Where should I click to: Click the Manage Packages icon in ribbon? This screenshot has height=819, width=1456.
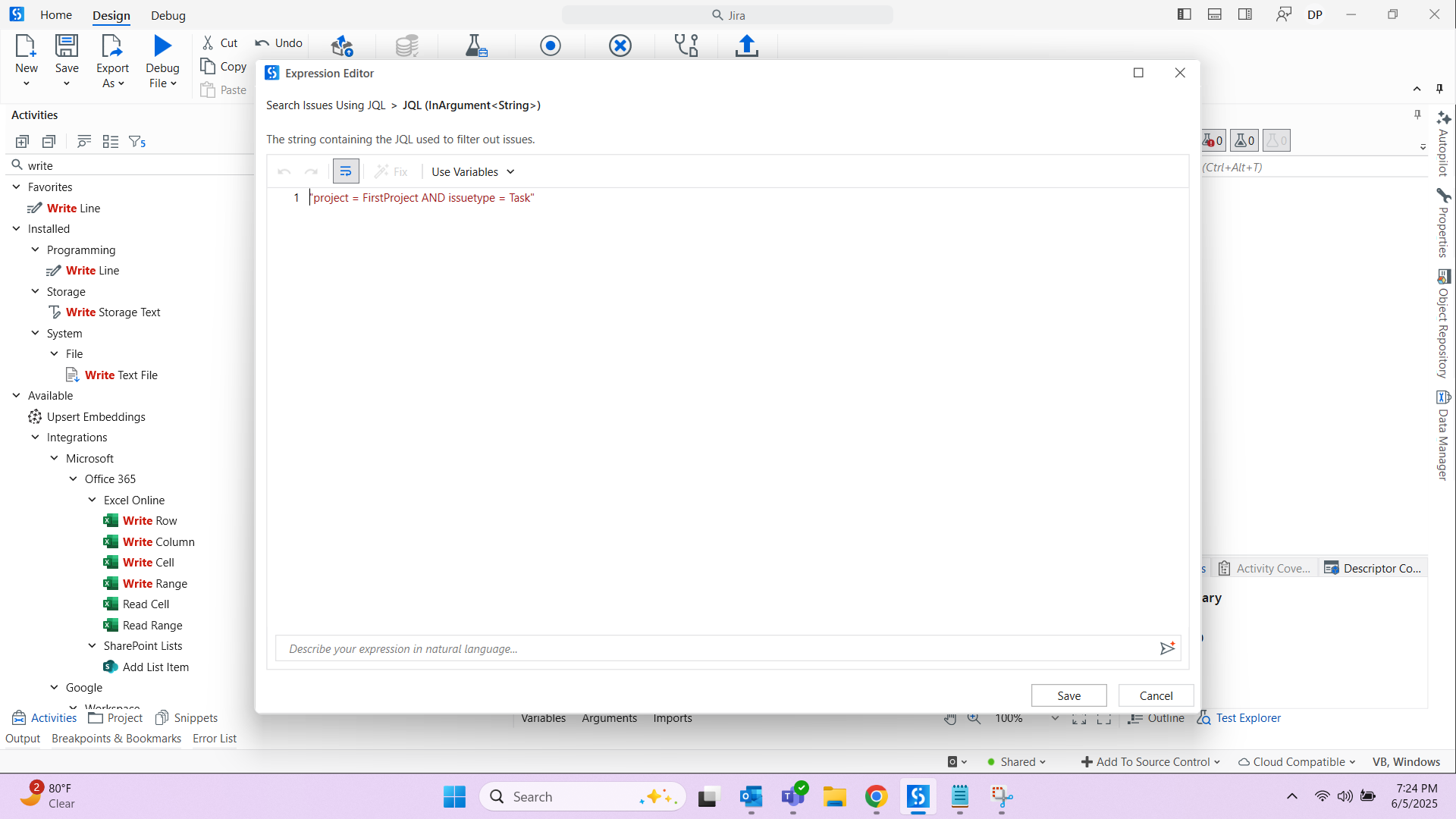(342, 46)
